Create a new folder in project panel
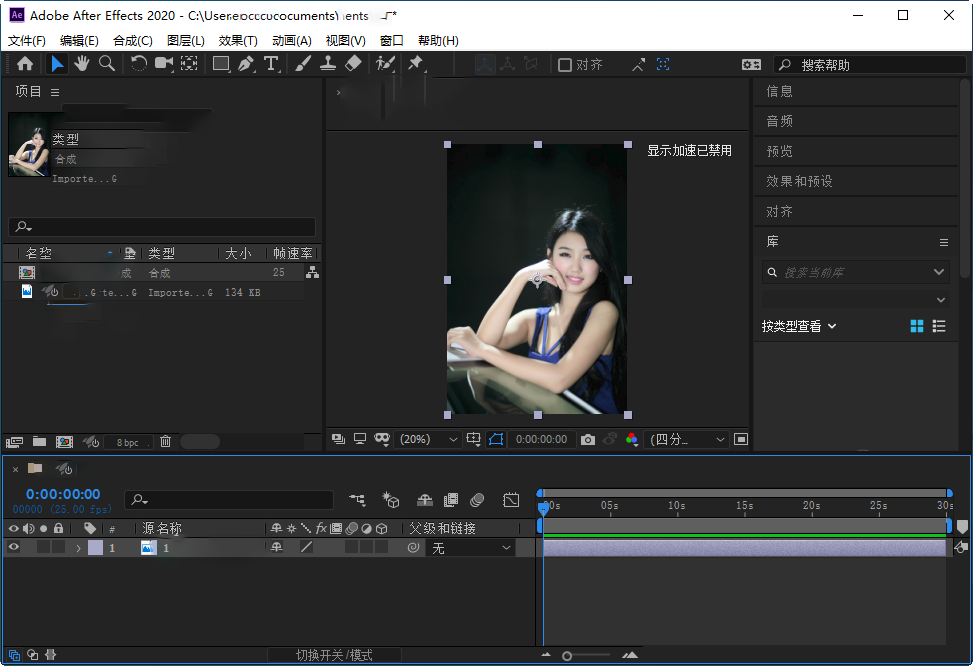Image resolution: width=973 pixels, height=666 pixels. (40, 441)
